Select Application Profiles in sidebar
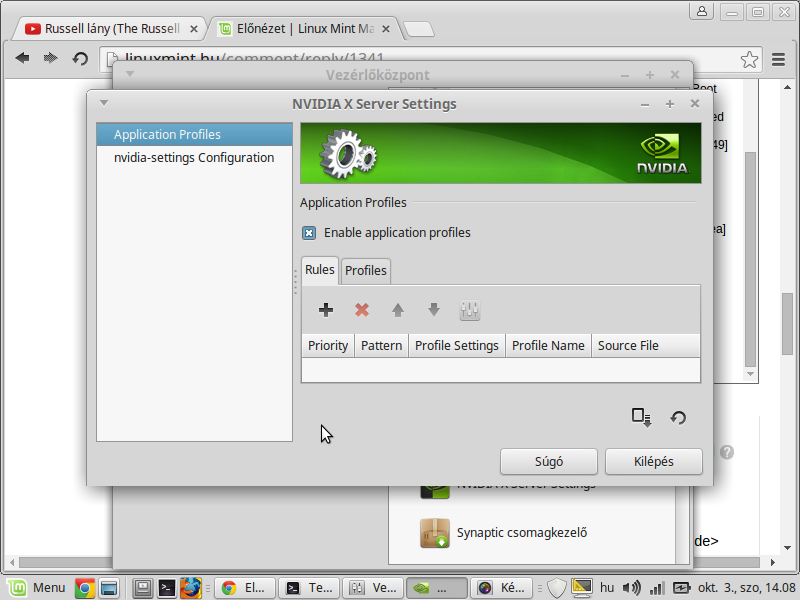The image size is (800, 600). pyautogui.click(x=194, y=134)
